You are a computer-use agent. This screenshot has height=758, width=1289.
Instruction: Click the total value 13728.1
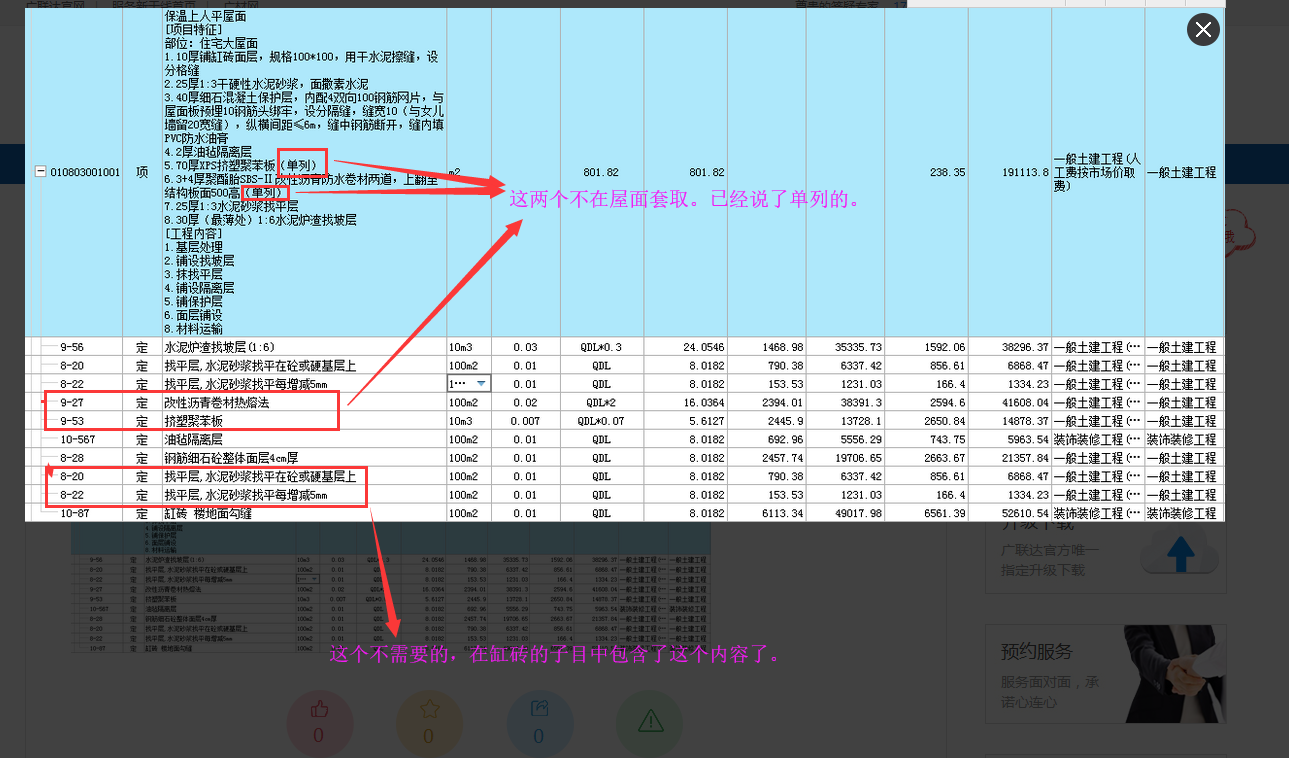[861, 421]
